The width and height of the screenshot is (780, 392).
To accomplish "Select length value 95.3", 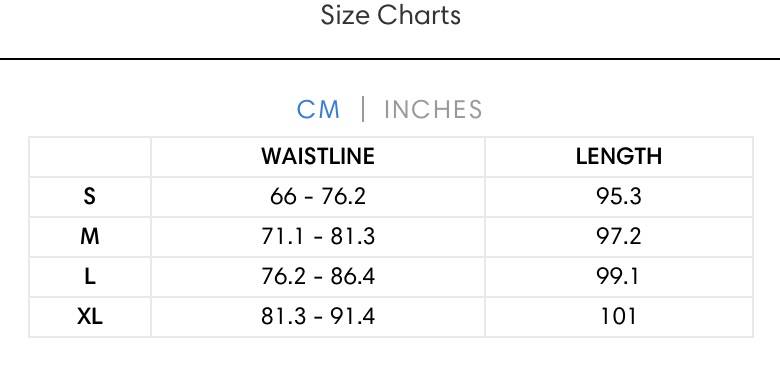I will tap(619, 196).
